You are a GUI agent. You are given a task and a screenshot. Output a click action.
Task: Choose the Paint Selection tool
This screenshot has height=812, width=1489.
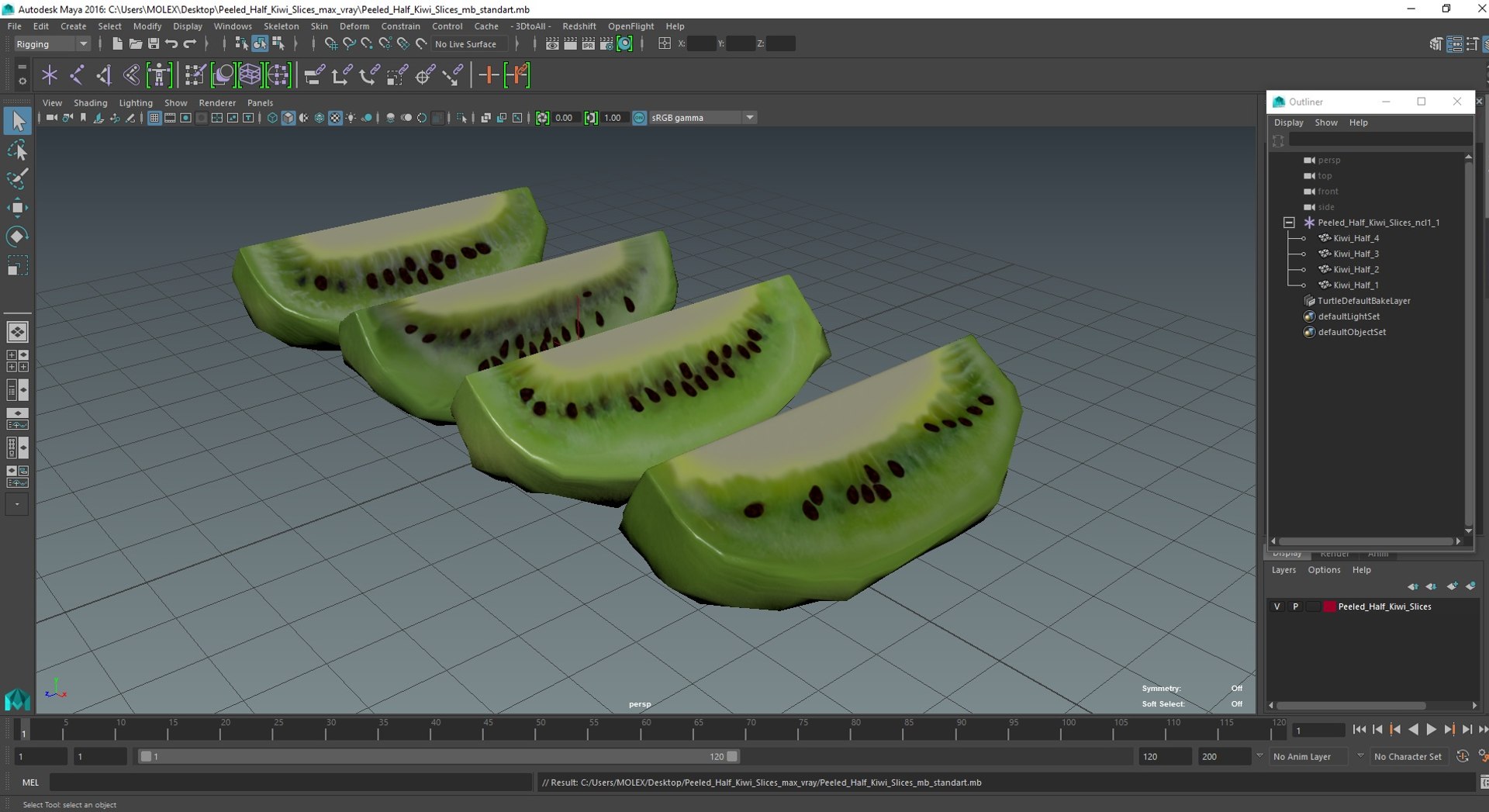tap(18, 178)
